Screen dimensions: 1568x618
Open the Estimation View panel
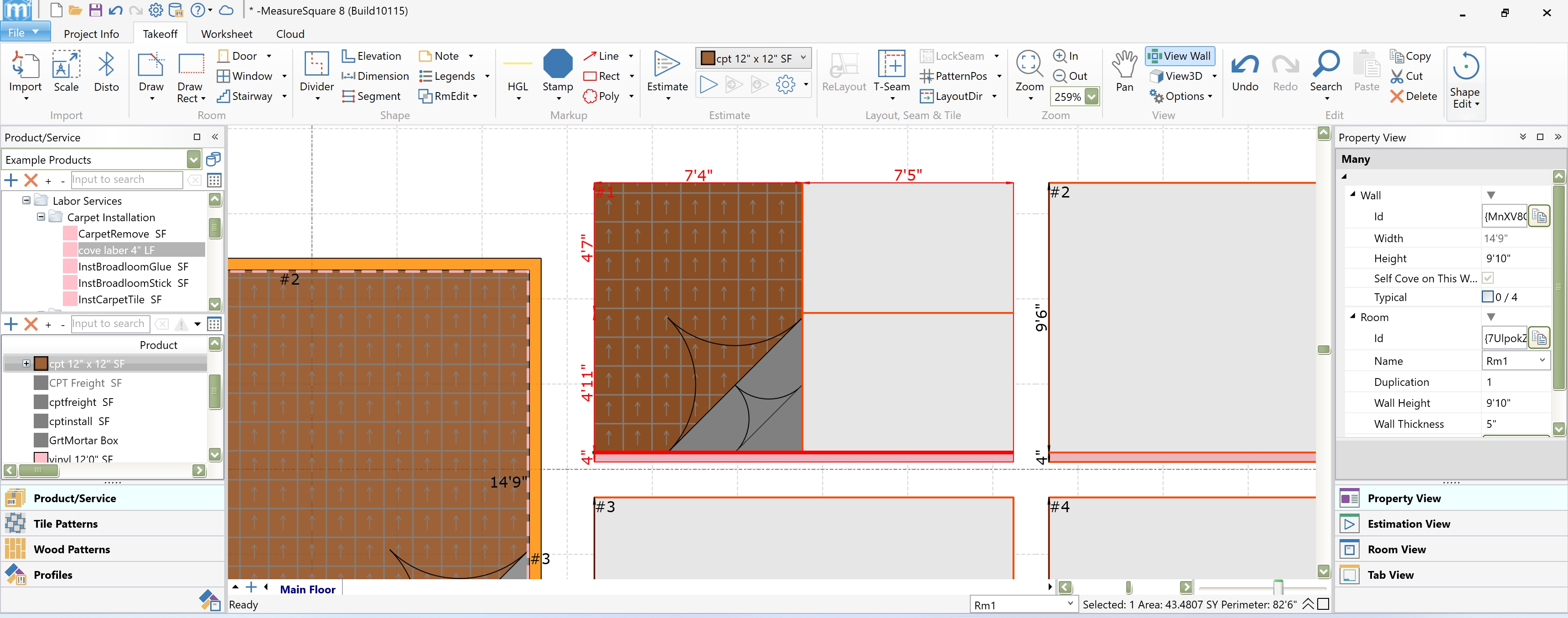[x=1408, y=524]
